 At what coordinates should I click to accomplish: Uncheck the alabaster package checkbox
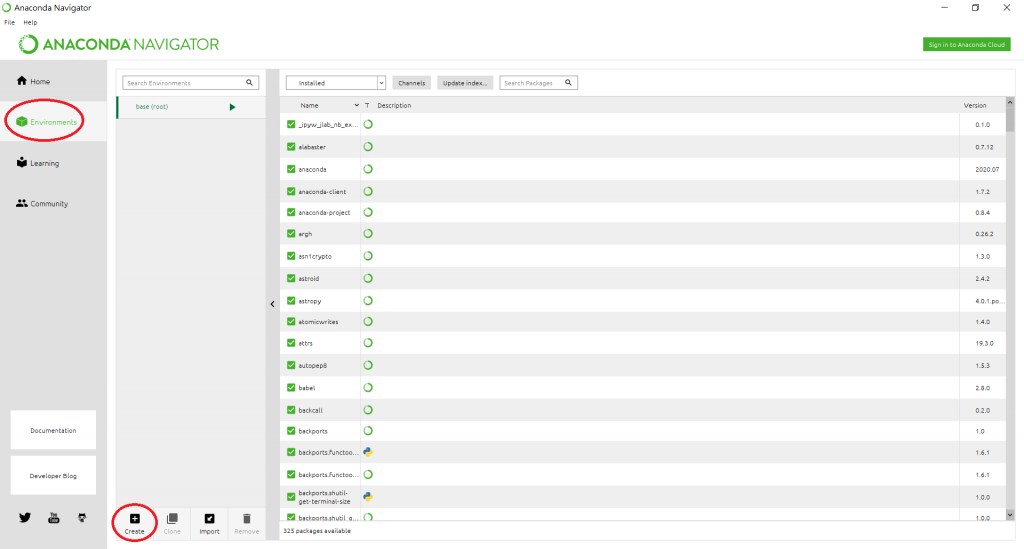[291, 147]
